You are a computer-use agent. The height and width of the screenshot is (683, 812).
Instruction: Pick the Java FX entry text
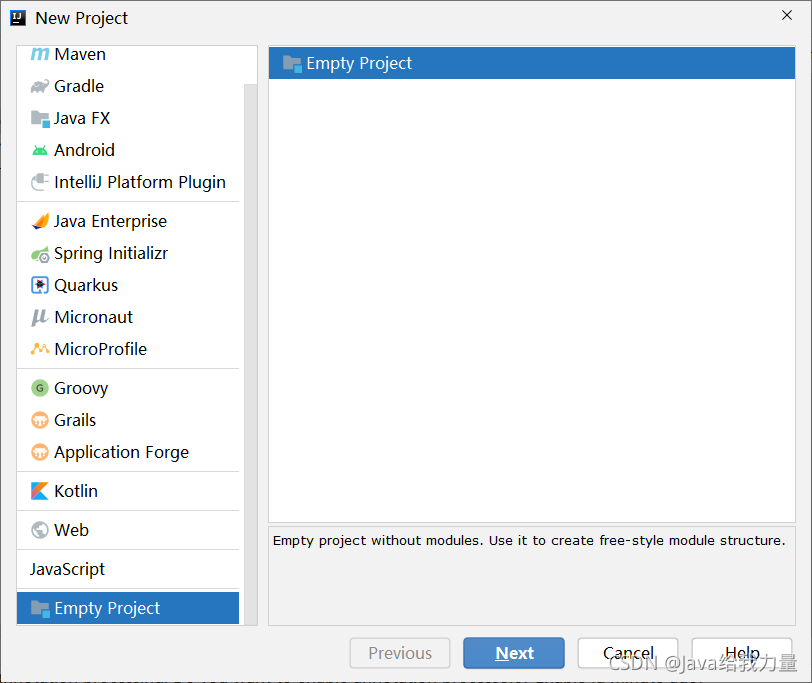click(x=82, y=118)
